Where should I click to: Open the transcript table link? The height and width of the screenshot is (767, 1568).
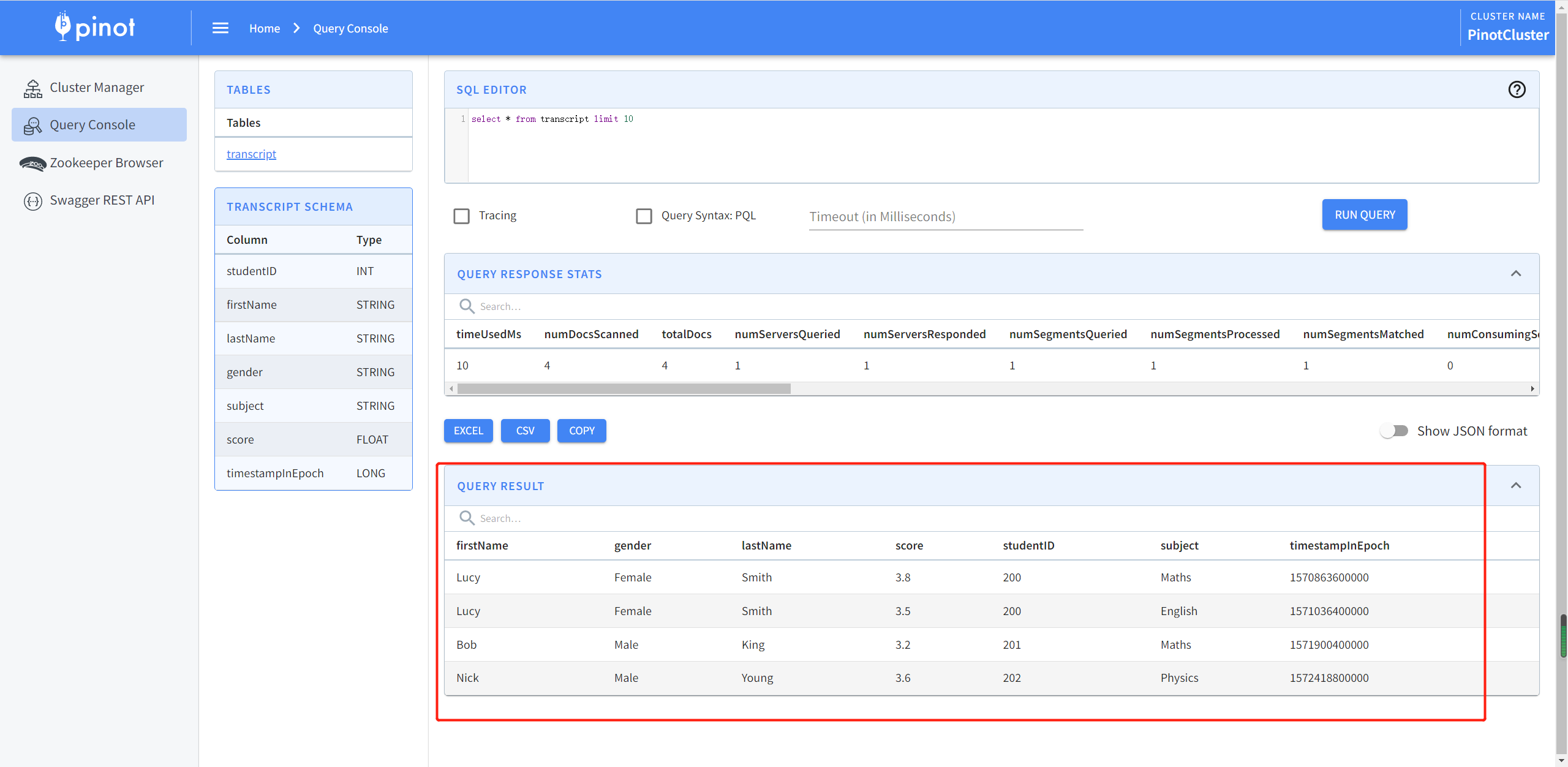pyautogui.click(x=251, y=154)
